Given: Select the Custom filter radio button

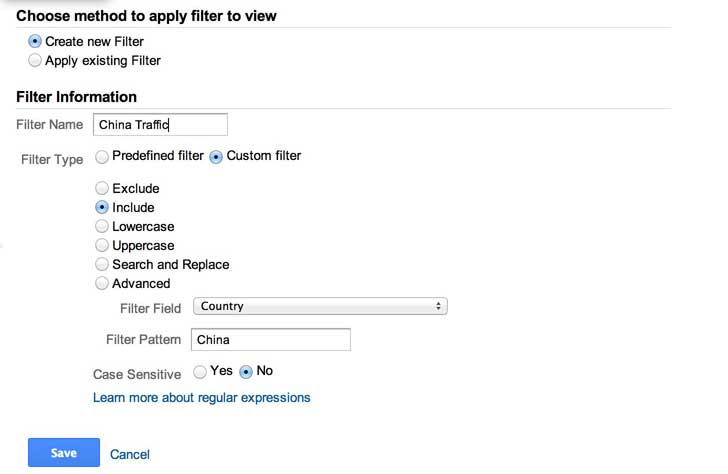Looking at the screenshot, I should (x=217, y=156).
